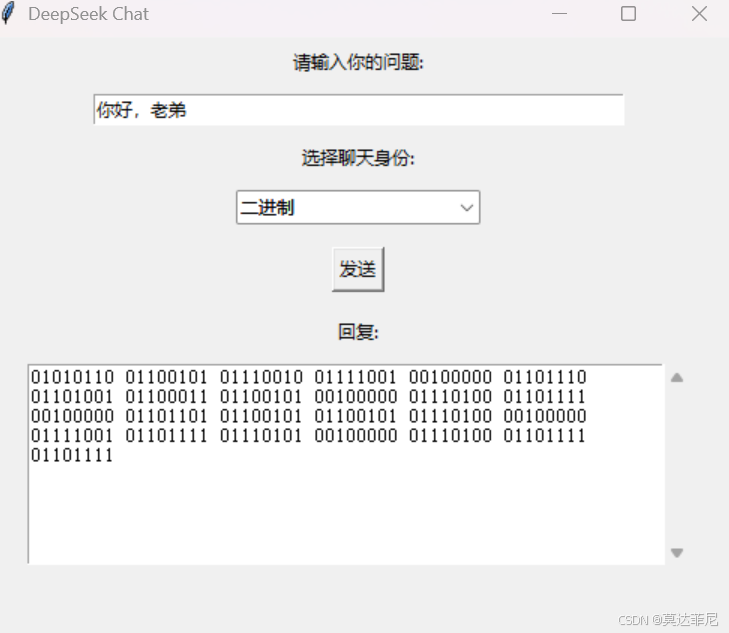
Task: Maximize the DeepSeek Chat window
Action: pyautogui.click(x=629, y=14)
